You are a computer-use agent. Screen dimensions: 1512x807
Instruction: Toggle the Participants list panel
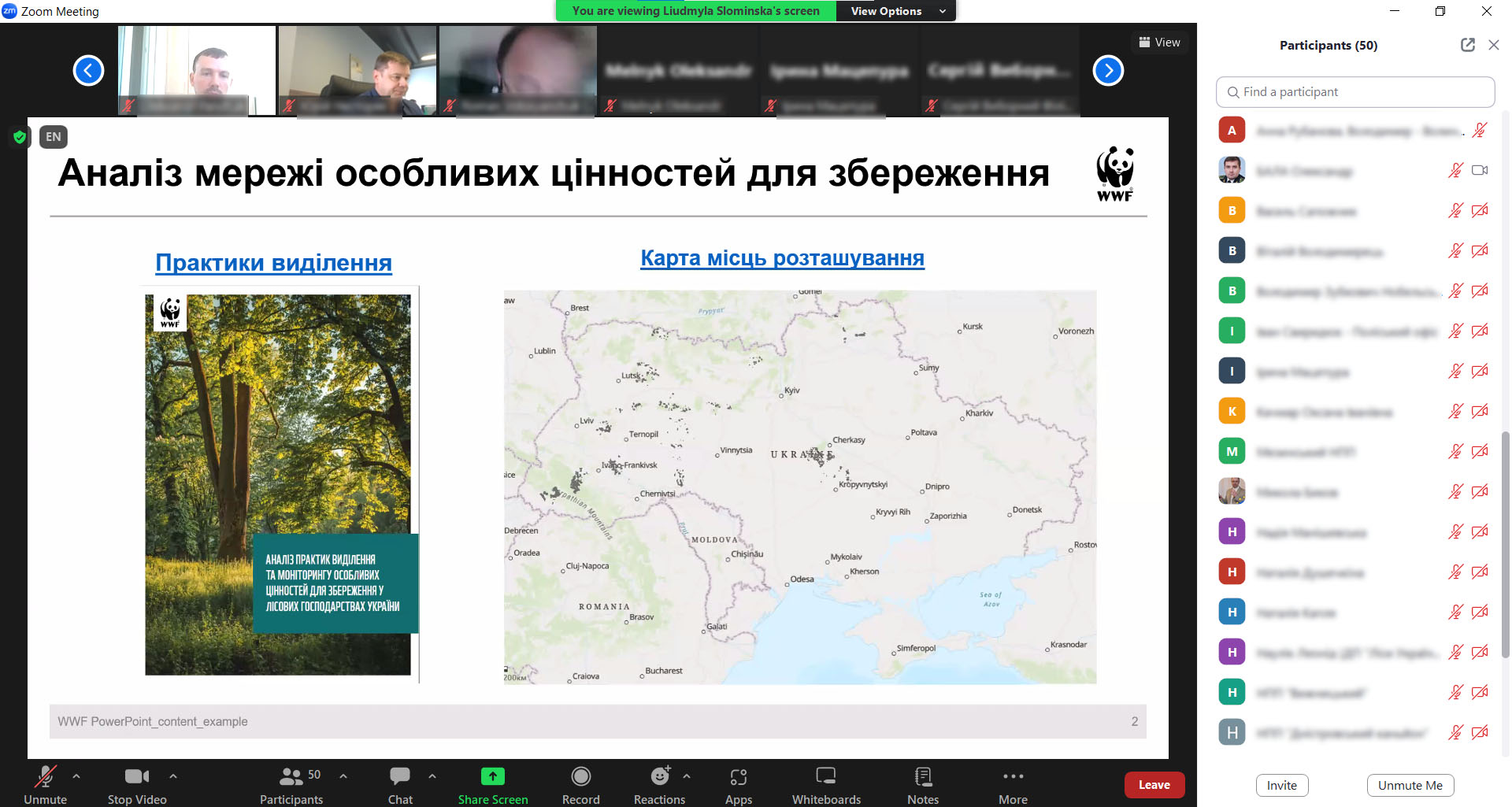click(x=291, y=784)
